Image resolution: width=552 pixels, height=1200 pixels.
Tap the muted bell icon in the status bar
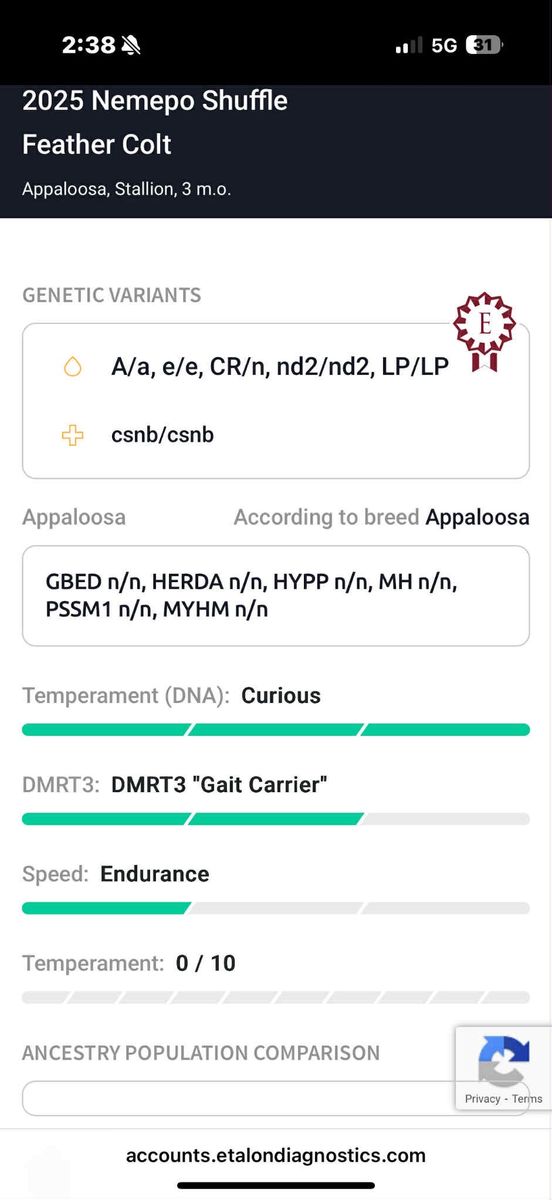click(x=131, y=45)
